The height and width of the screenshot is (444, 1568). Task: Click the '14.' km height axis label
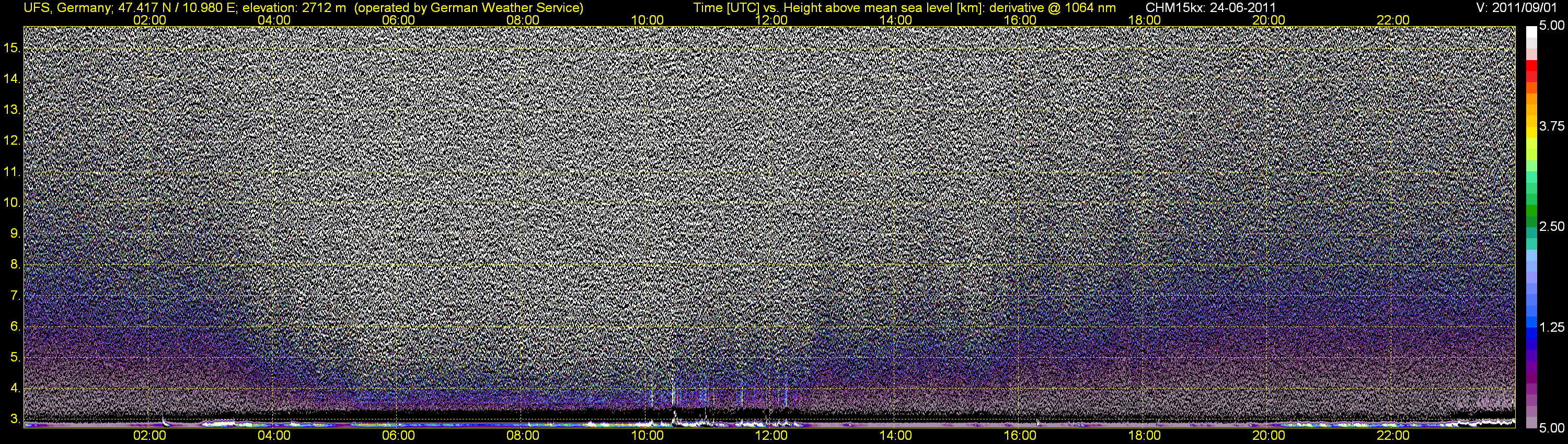[12, 78]
